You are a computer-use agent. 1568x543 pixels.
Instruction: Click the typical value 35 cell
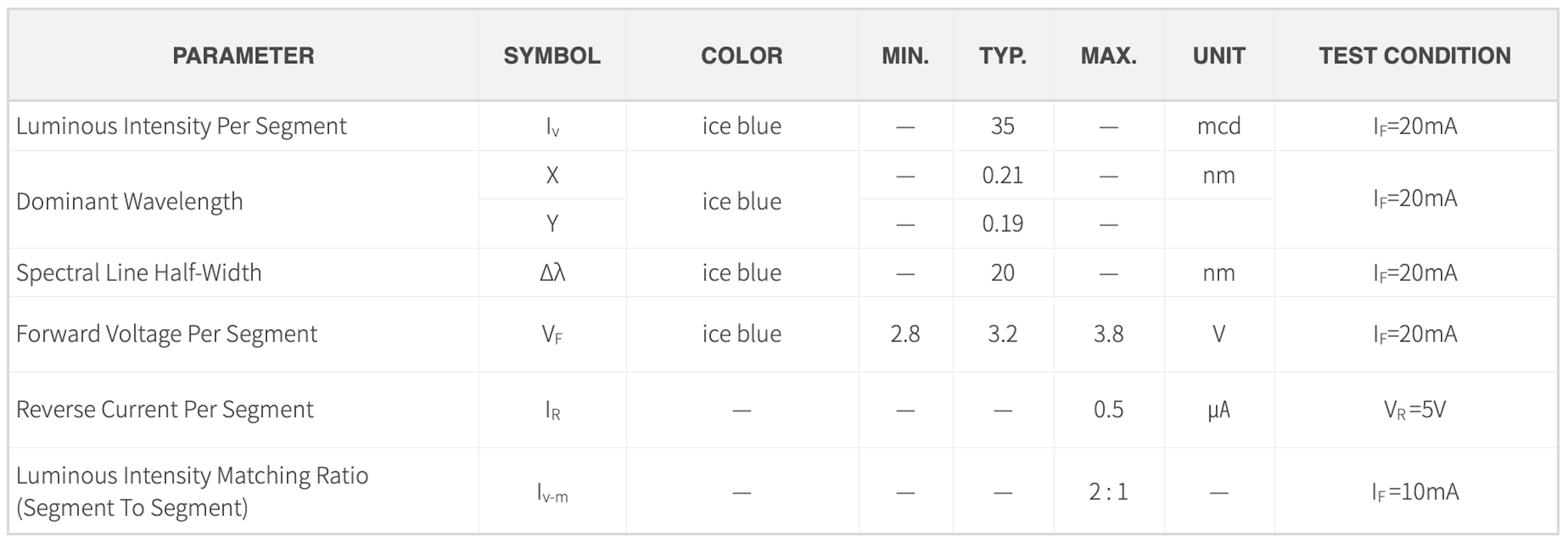pyautogui.click(x=1003, y=126)
